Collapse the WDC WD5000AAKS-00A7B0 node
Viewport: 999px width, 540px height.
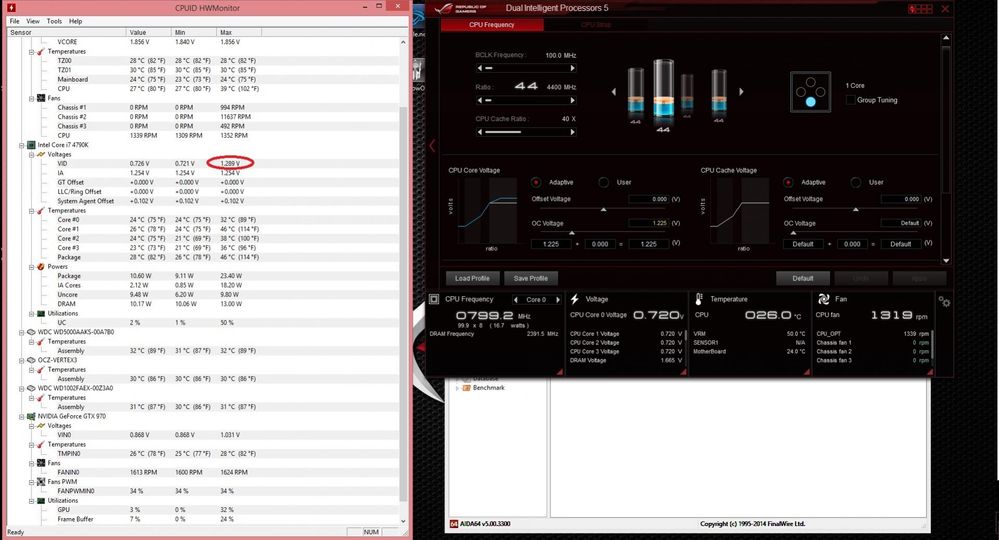click(22, 332)
